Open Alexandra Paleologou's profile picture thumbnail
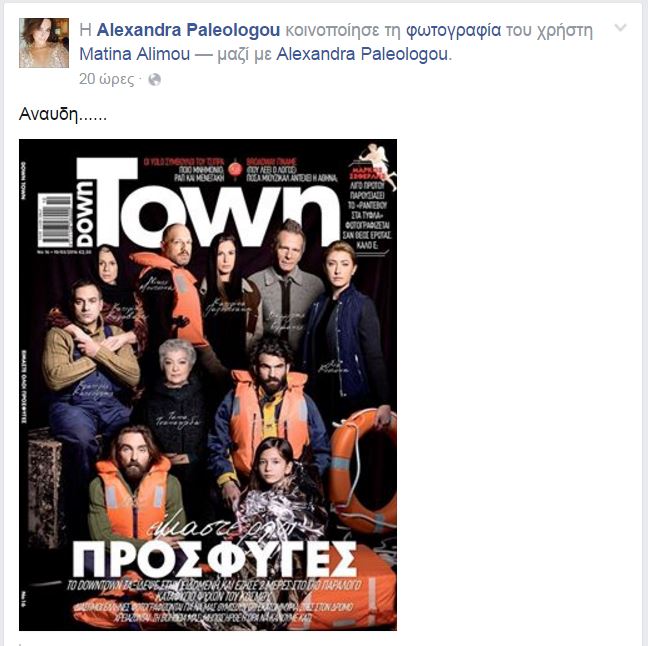 (x=44, y=43)
